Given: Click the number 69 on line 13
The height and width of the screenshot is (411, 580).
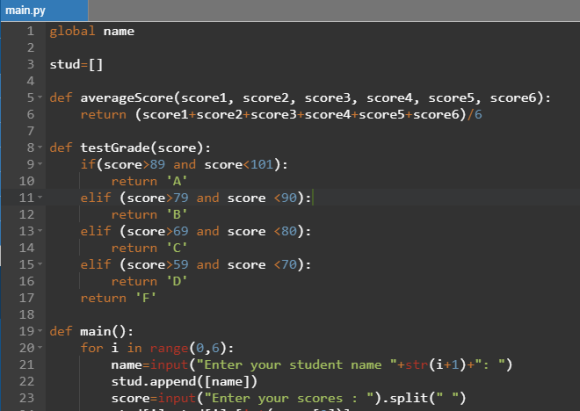Looking at the screenshot, I should (x=181, y=231).
